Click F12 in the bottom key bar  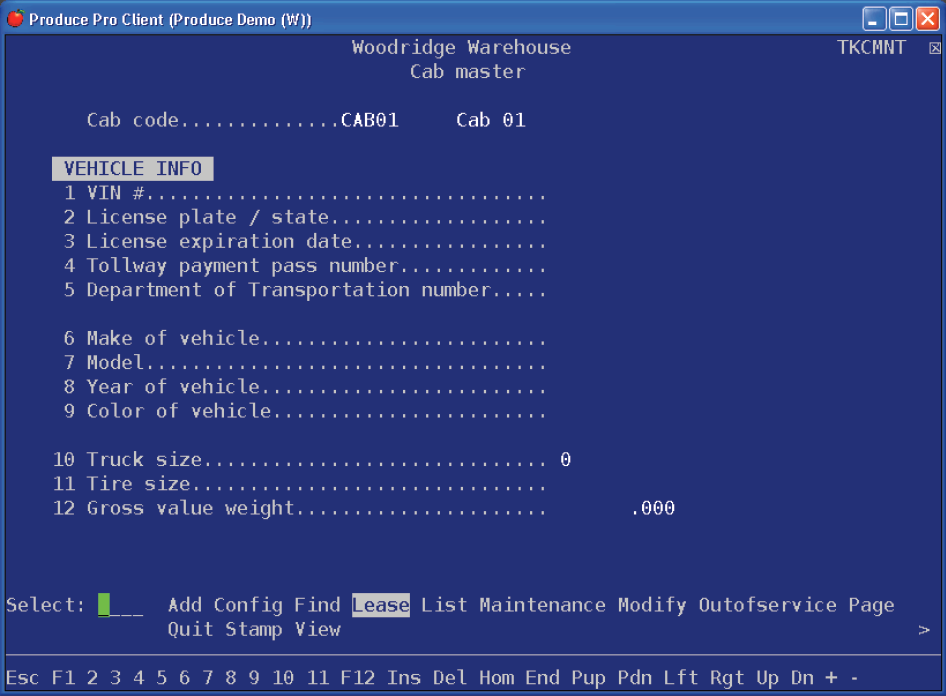[x=357, y=677]
